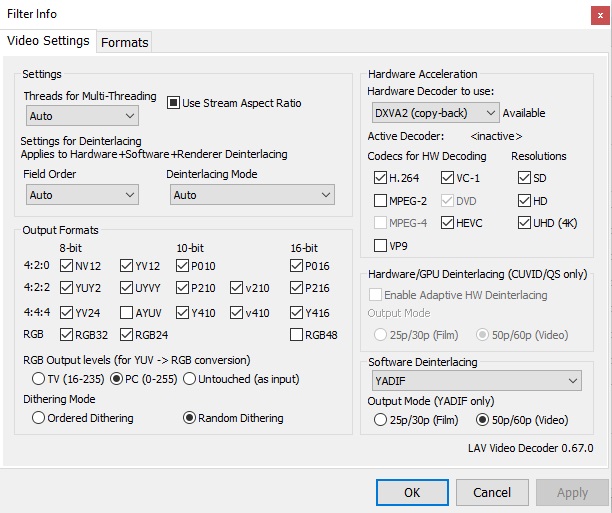This screenshot has width=612, height=513.
Task: Choose Ordered Dithering mode
Action: (39, 418)
